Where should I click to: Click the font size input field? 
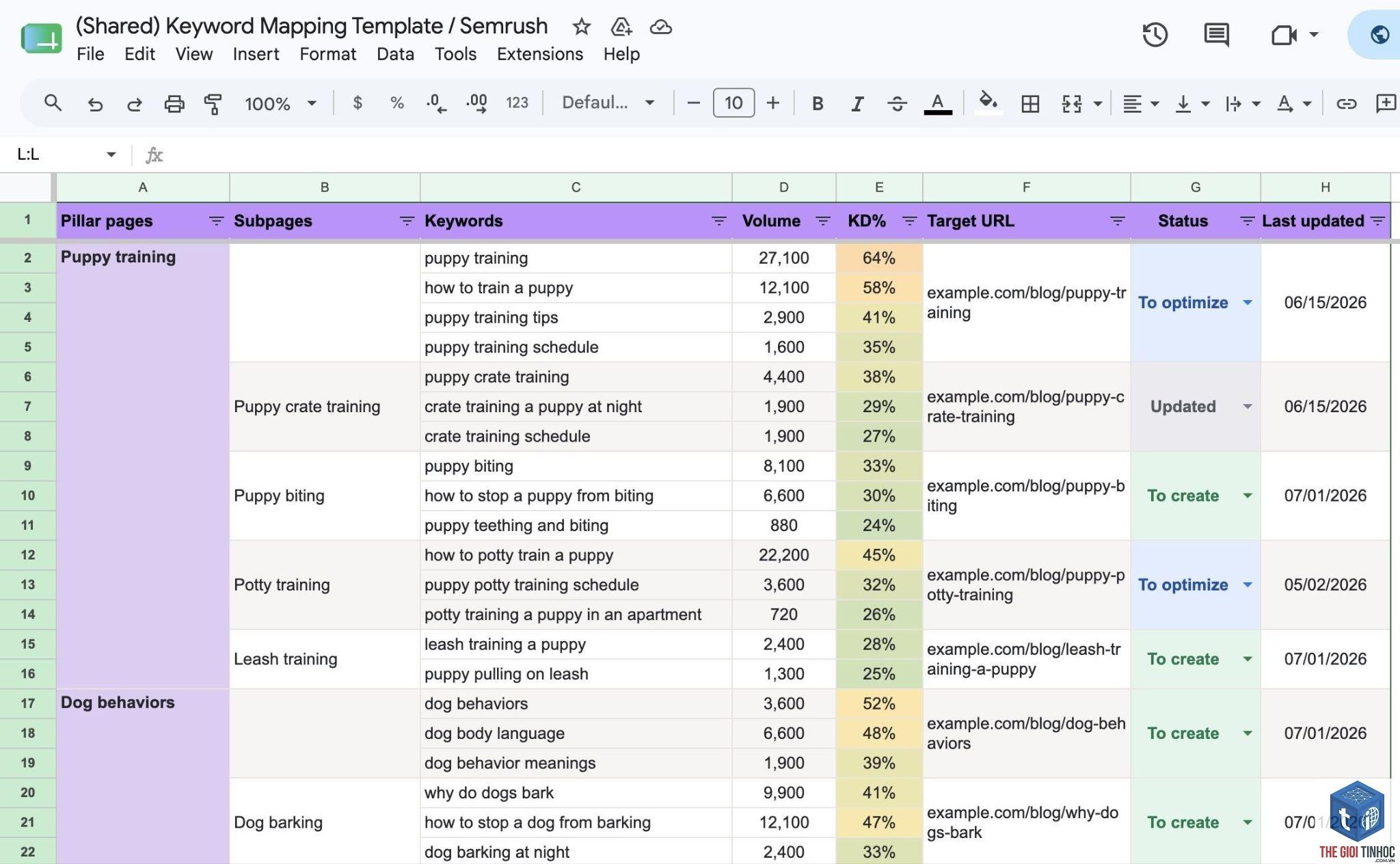tap(733, 103)
